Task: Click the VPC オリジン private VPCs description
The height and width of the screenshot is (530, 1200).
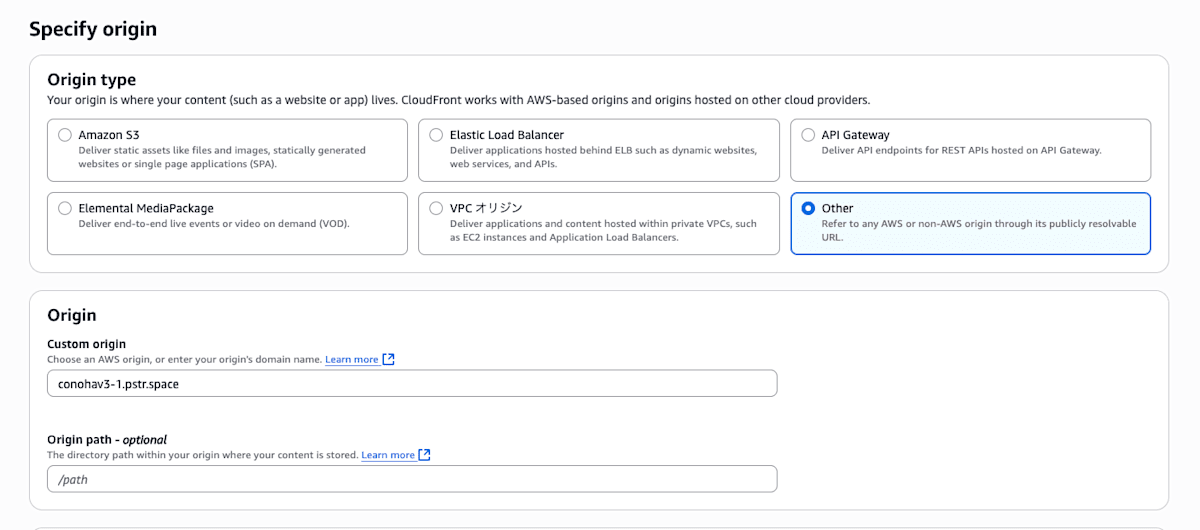Action: [603, 231]
